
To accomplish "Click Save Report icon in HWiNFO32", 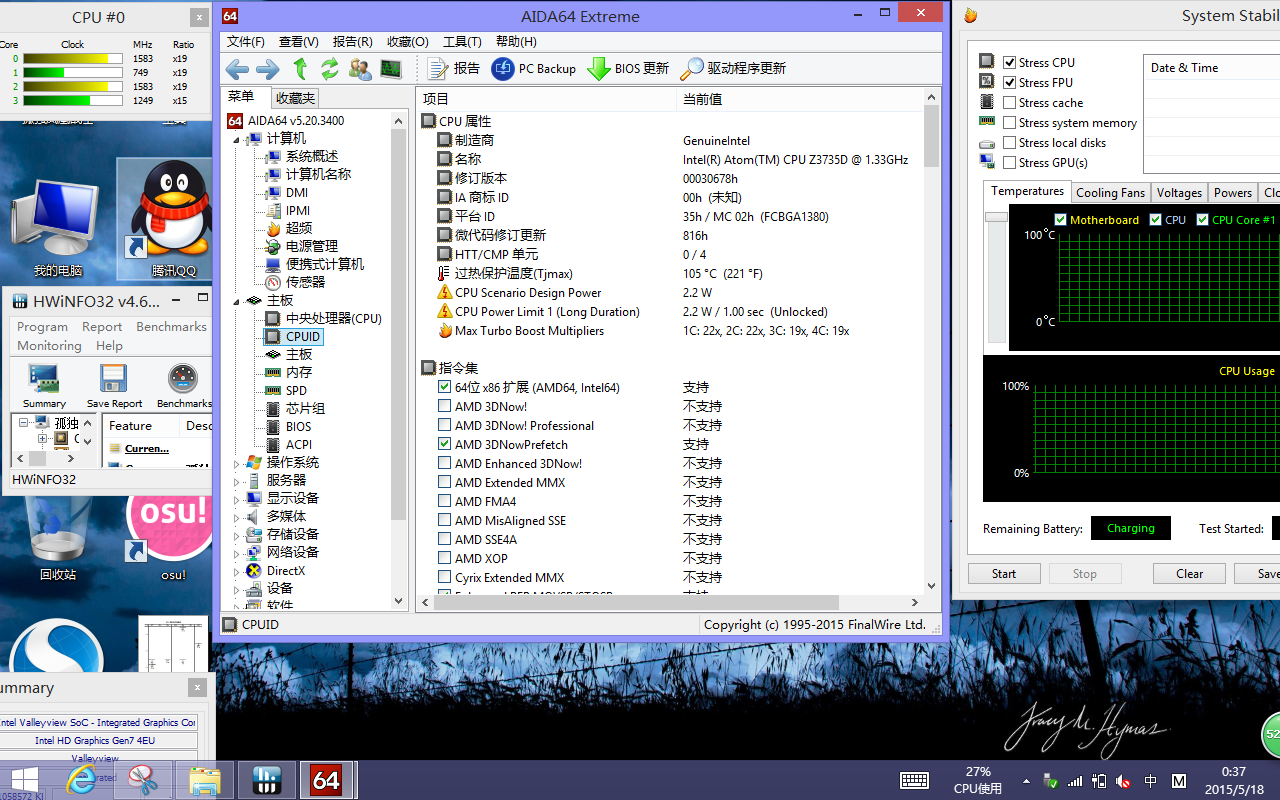I will coord(114,385).
